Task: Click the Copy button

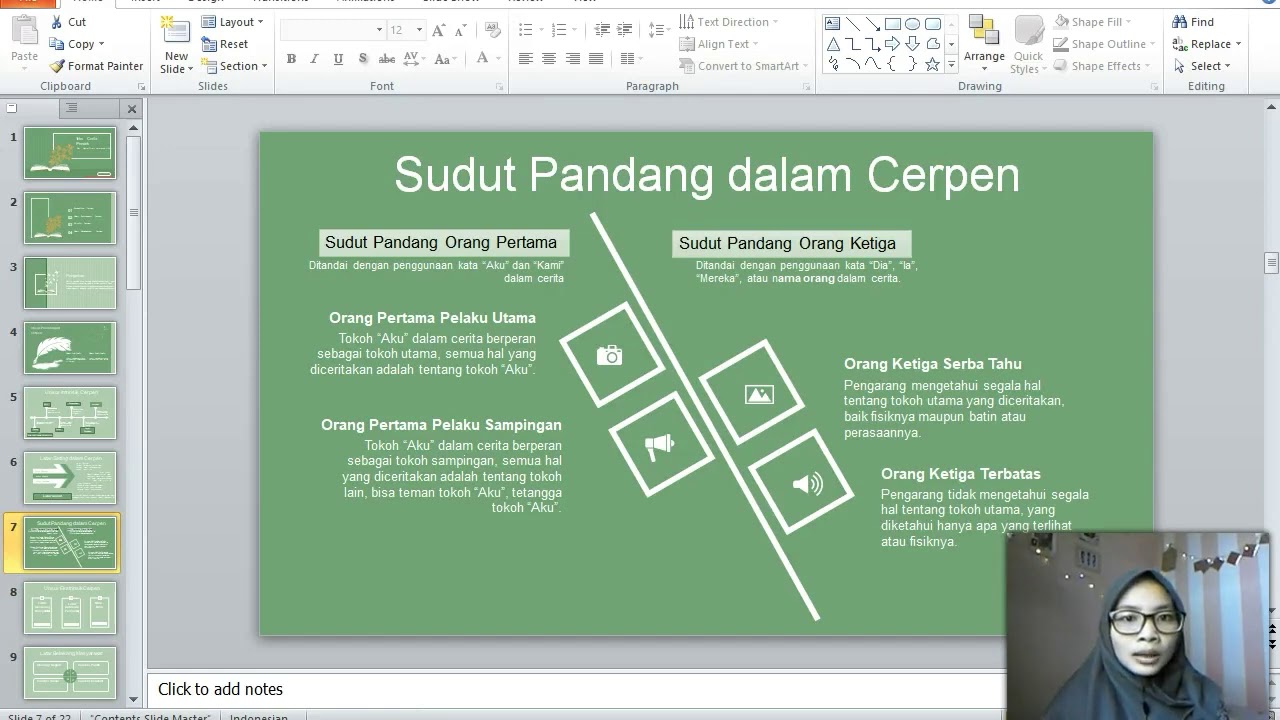Action: pos(76,44)
